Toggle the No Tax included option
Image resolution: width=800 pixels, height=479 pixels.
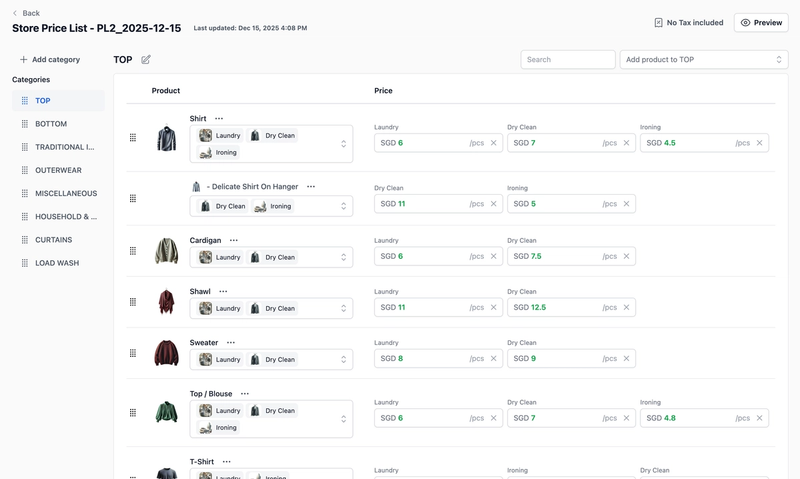coord(689,22)
